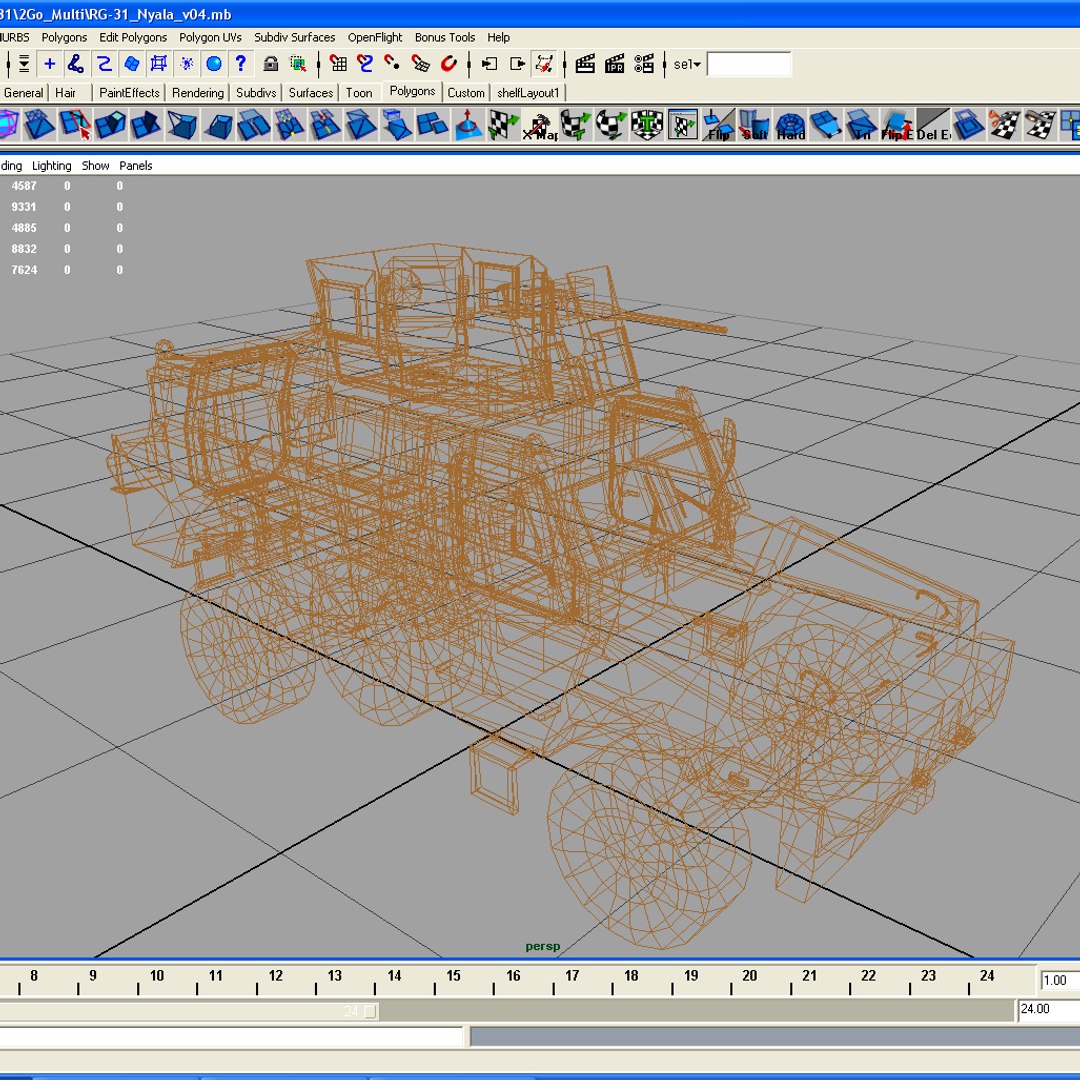
Task: Click the Soft edge shelf icon
Action: [754, 125]
